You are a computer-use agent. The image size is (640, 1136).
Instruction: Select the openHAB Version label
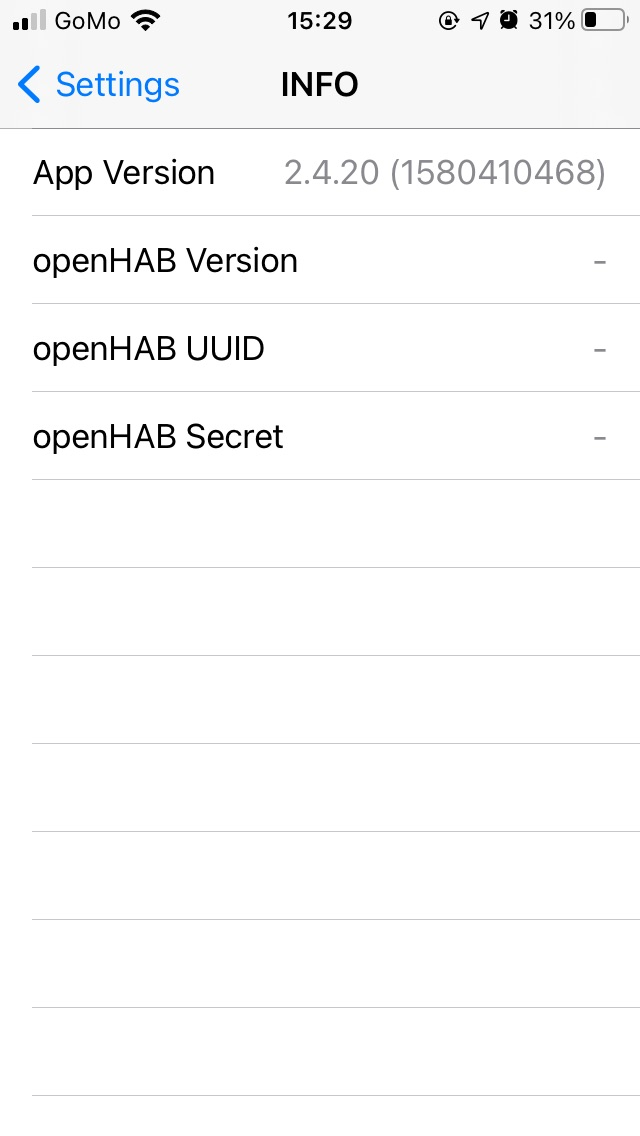[165, 261]
